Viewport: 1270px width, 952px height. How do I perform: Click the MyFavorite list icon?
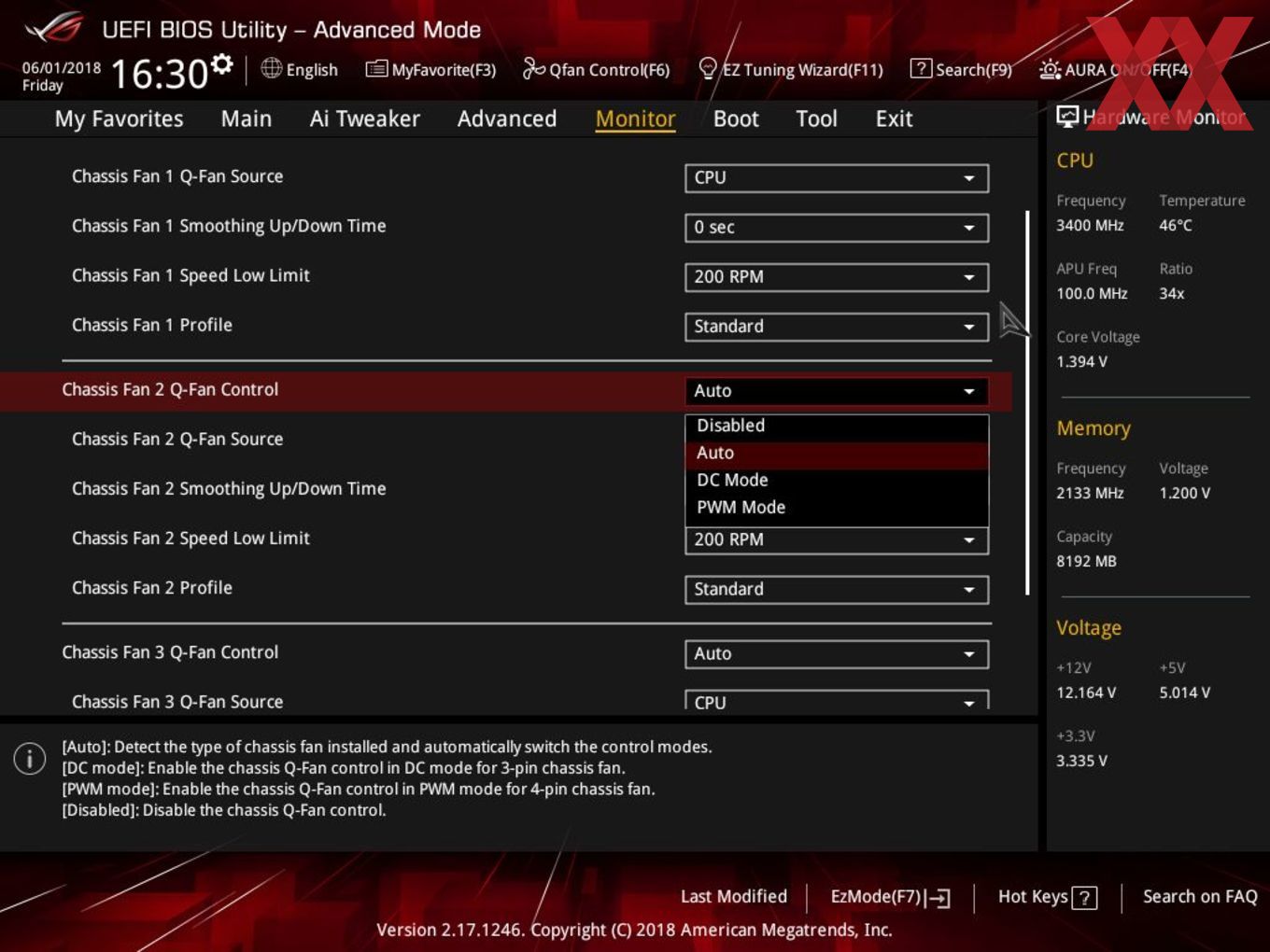376,69
